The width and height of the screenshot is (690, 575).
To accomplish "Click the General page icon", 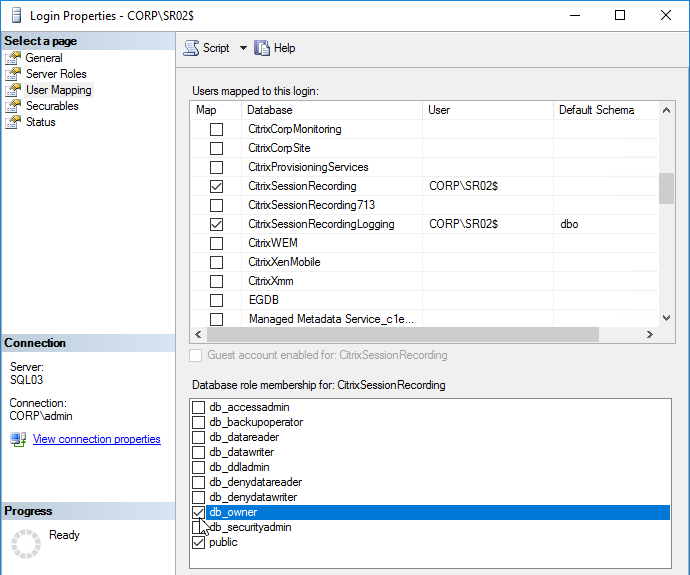I will pyautogui.click(x=13, y=58).
